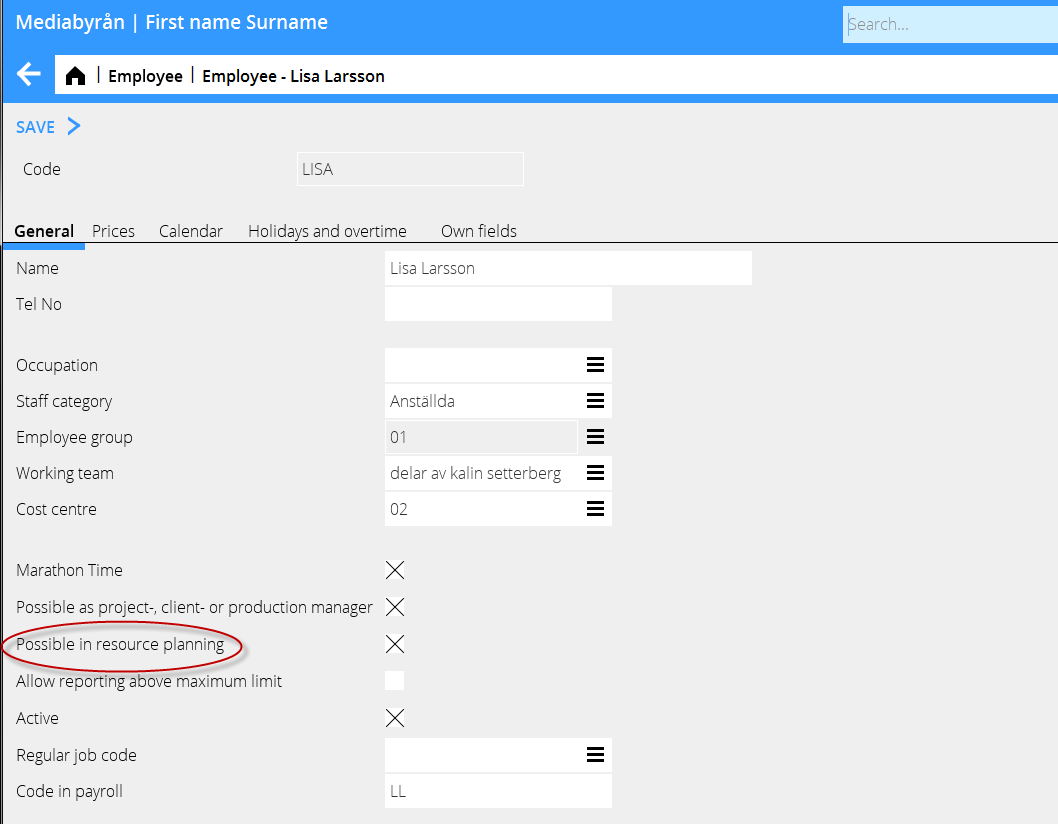Open the Staff category list icon

pos(595,401)
